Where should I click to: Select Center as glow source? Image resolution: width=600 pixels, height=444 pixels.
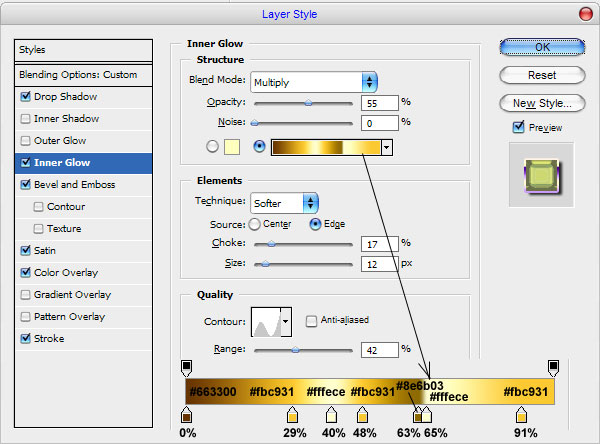tap(254, 224)
